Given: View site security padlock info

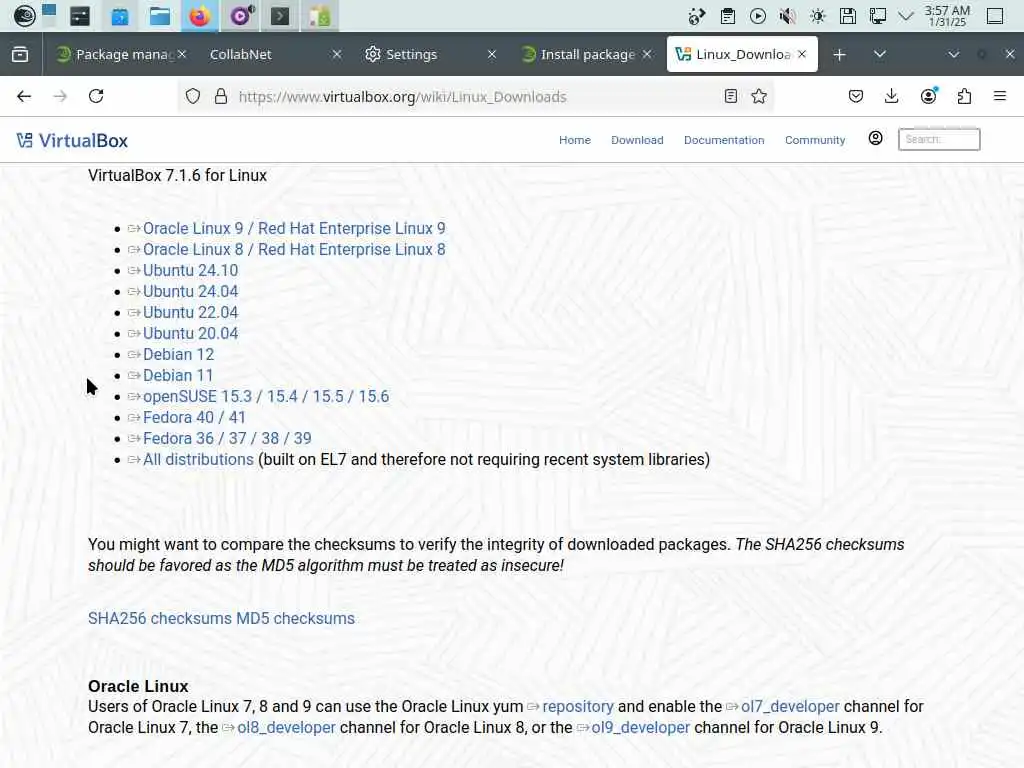Looking at the screenshot, I should click(x=221, y=97).
